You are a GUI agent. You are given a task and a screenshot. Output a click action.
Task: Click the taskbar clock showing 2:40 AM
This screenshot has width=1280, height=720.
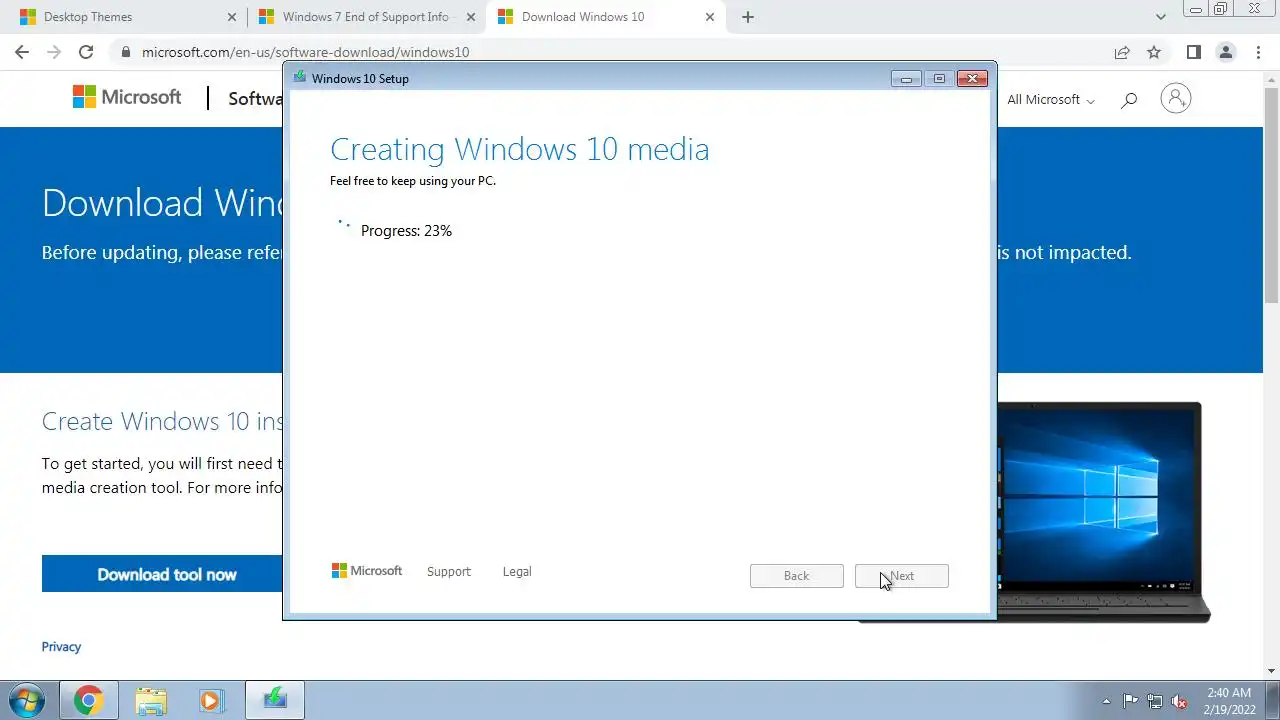click(x=1229, y=701)
